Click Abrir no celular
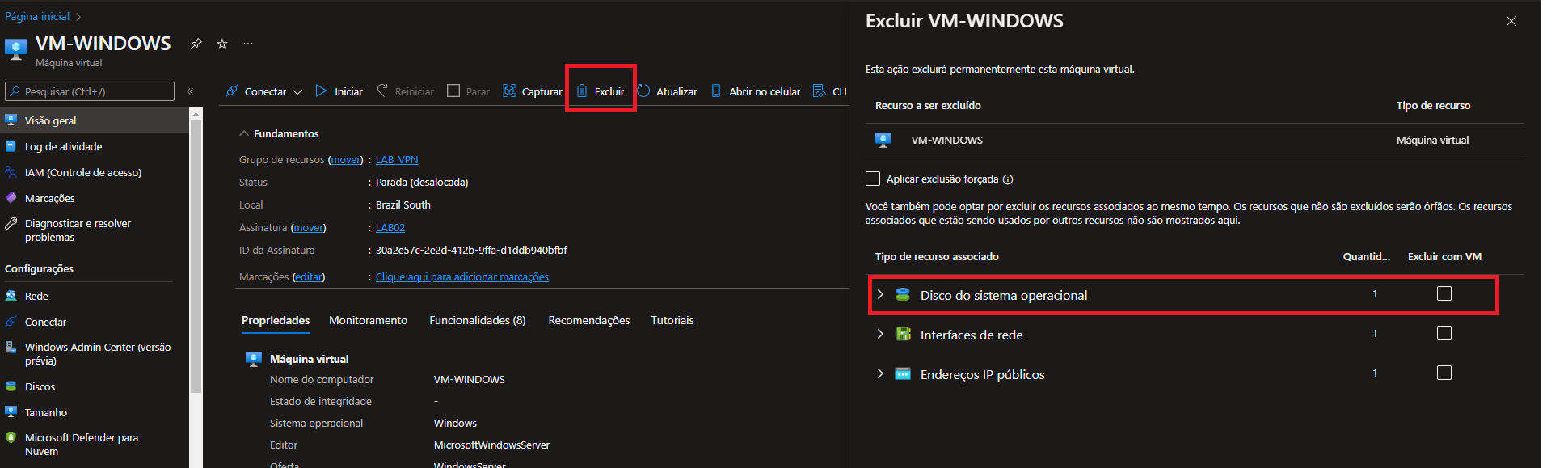This screenshot has height=468, width=1568. point(755,91)
